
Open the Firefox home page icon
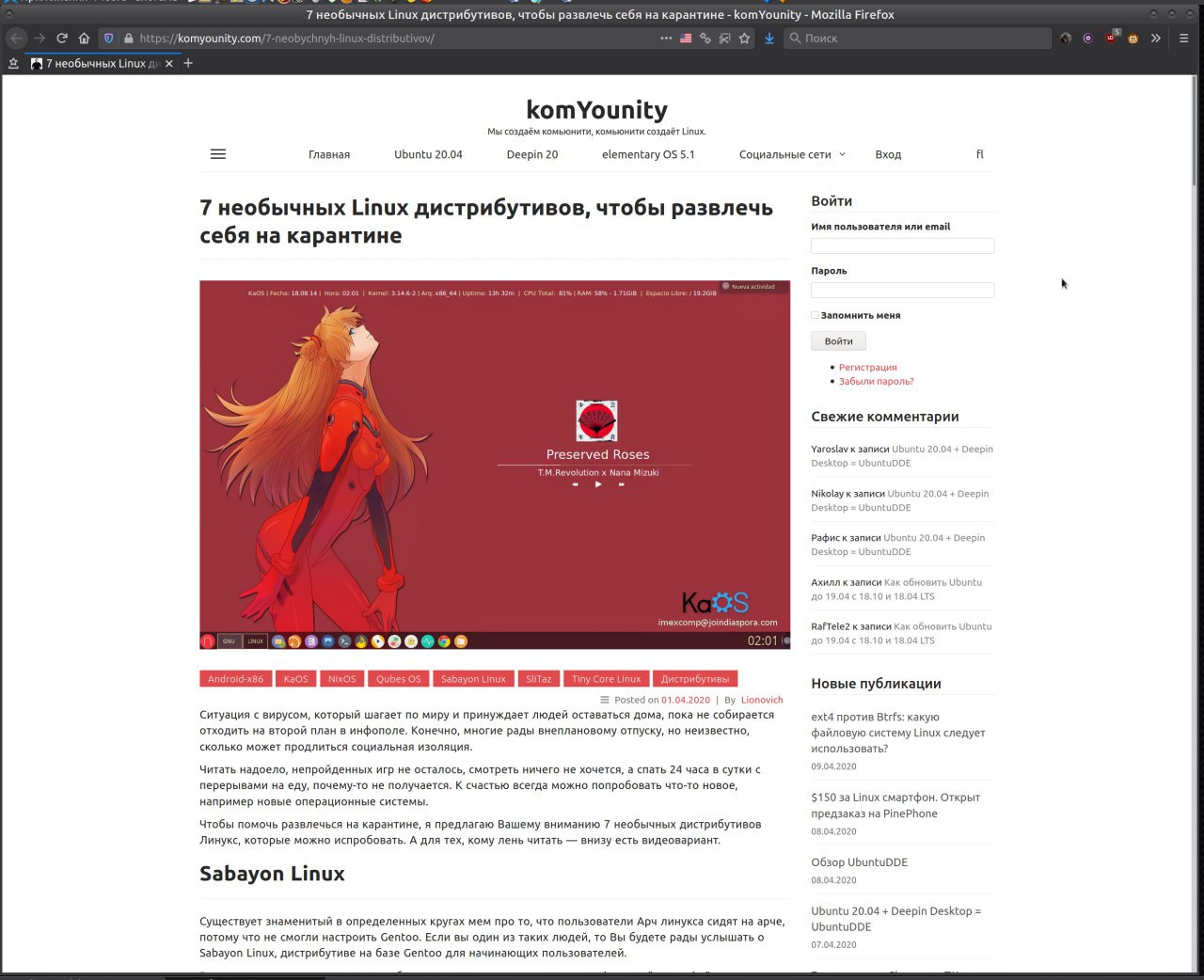[84, 39]
